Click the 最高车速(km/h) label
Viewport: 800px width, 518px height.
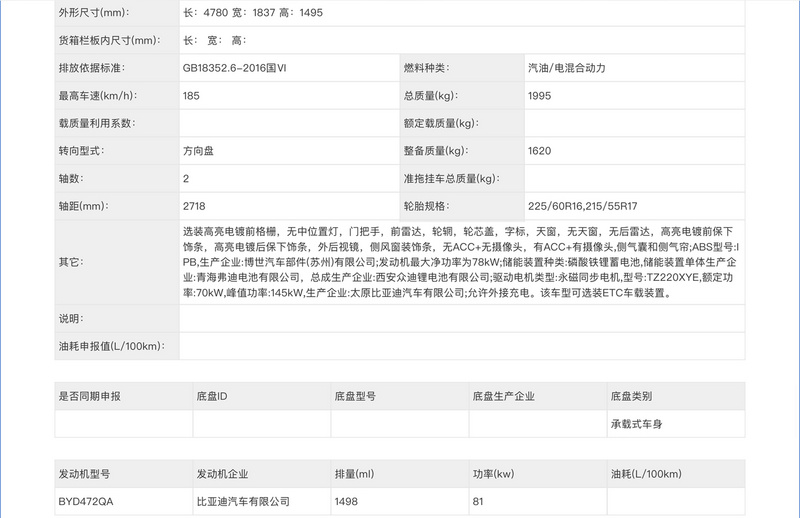click(x=98, y=95)
